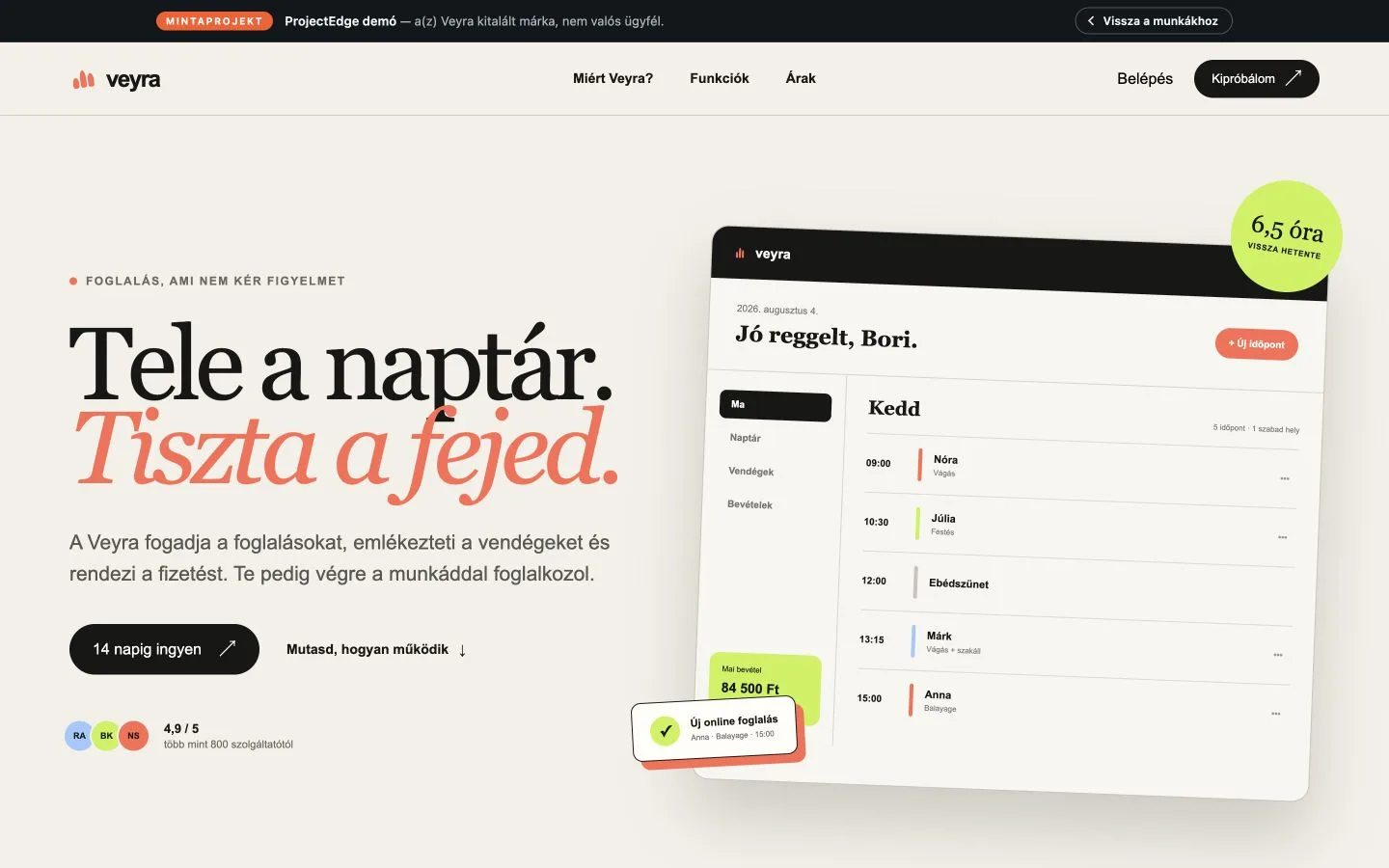
Task: Select the Anna name in the Kedd schedule
Action: (x=938, y=695)
